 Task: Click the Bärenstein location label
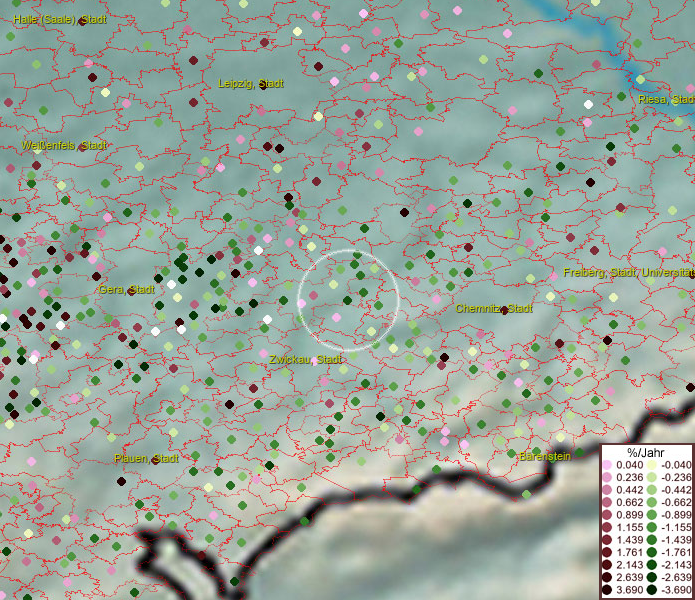point(545,456)
